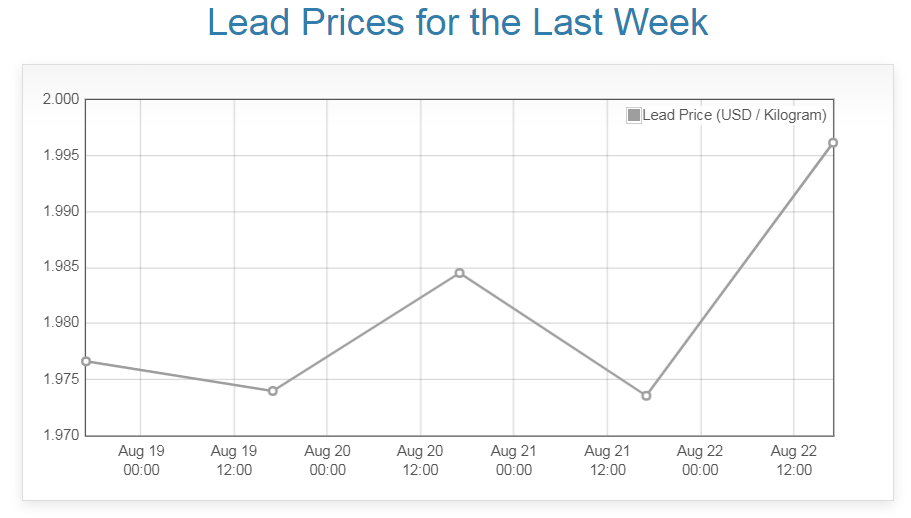Click the 1.980 price axis label

[60, 323]
